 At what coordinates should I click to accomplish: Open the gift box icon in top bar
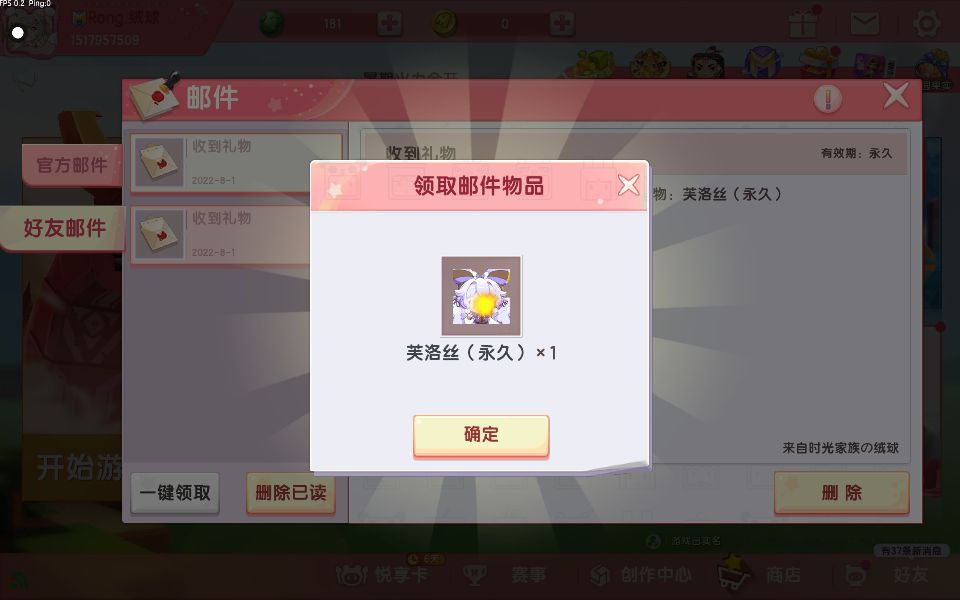pyautogui.click(x=803, y=23)
